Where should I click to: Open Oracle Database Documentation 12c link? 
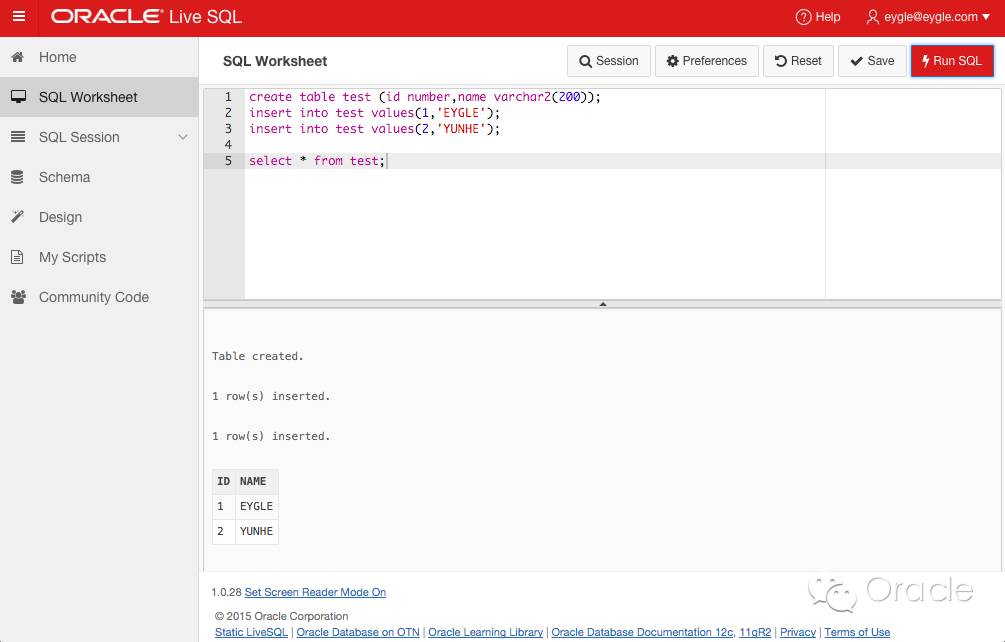tap(642, 632)
